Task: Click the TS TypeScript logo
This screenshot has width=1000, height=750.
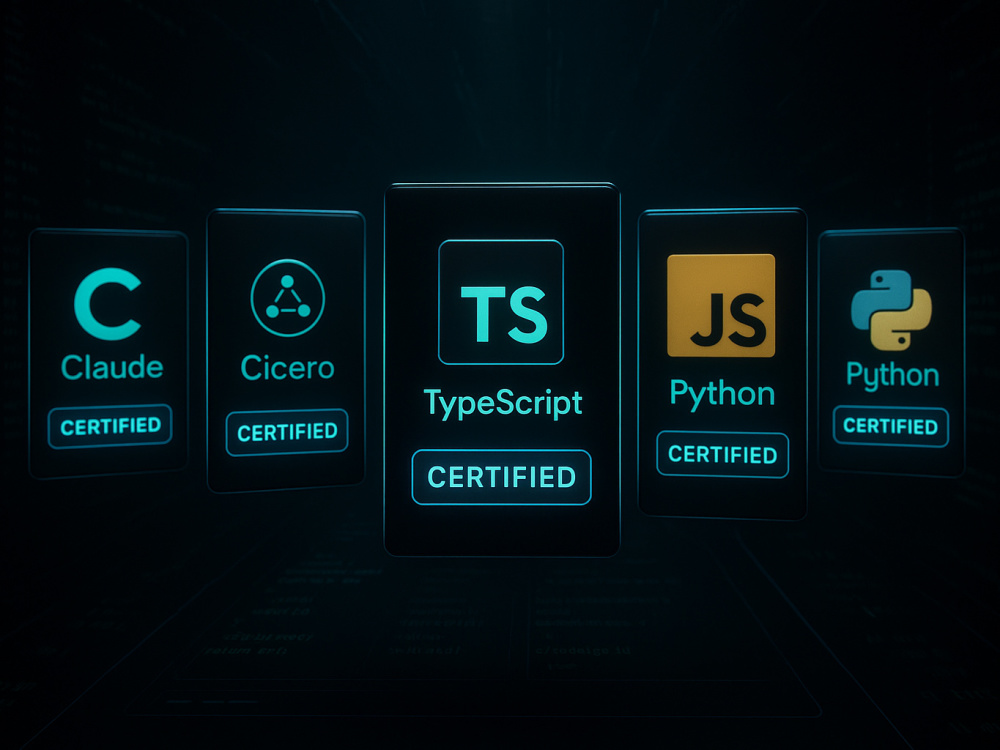Action: [x=501, y=302]
